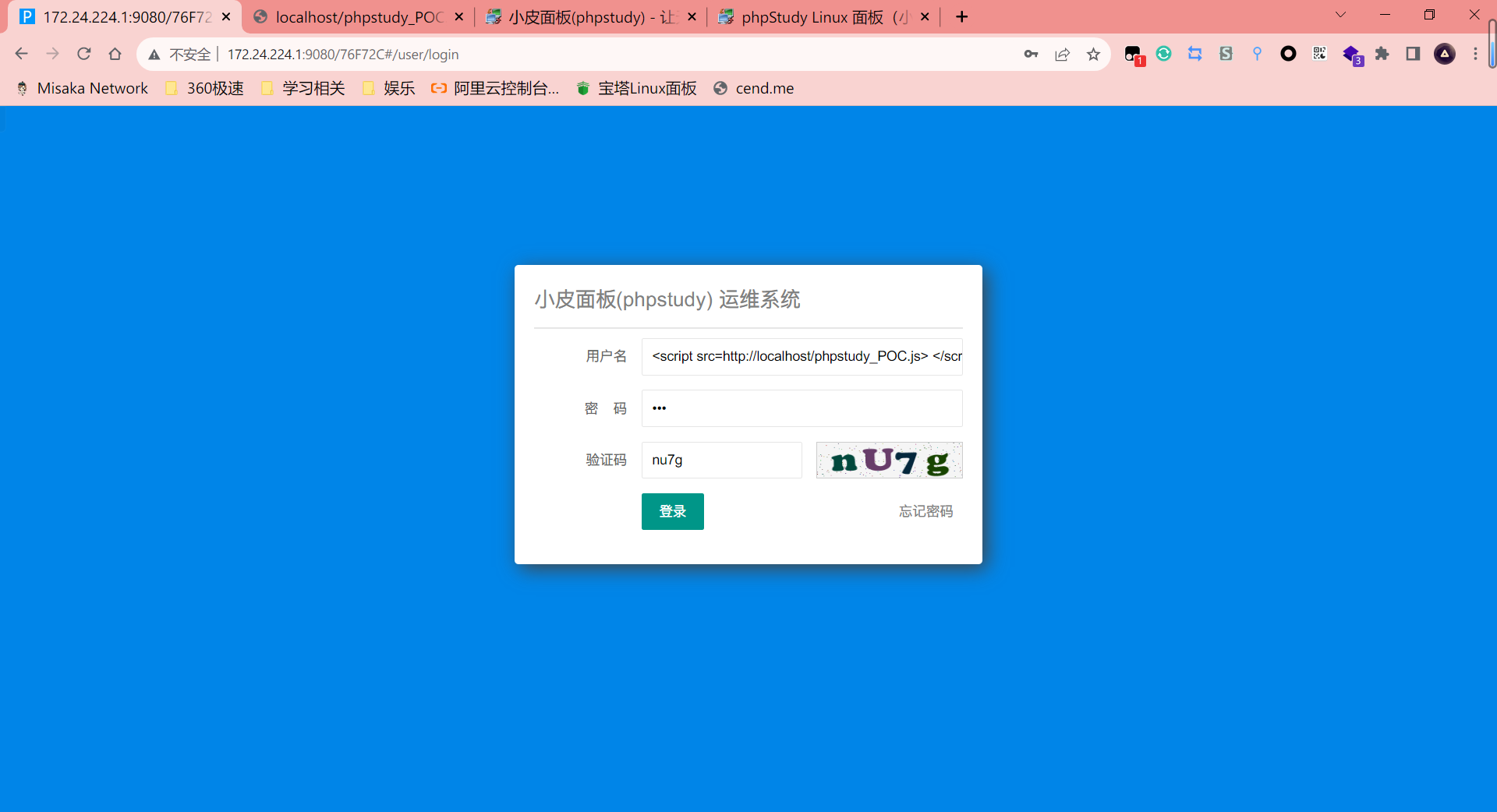Open the 宝塔Linux面板 bookmark

pos(636,88)
